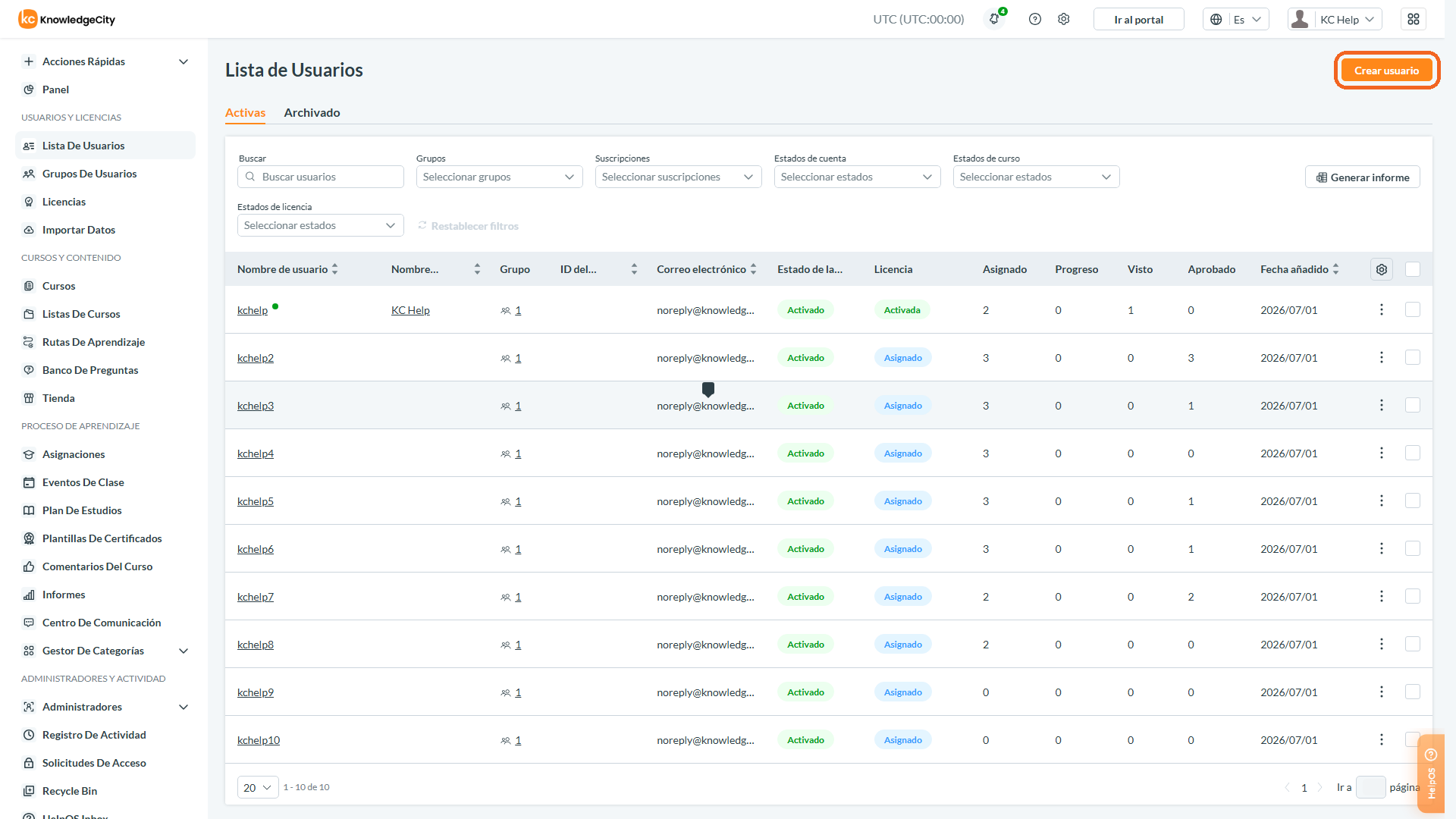
Task: Open the Seleccionar grupos dropdown
Action: [499, 177]
